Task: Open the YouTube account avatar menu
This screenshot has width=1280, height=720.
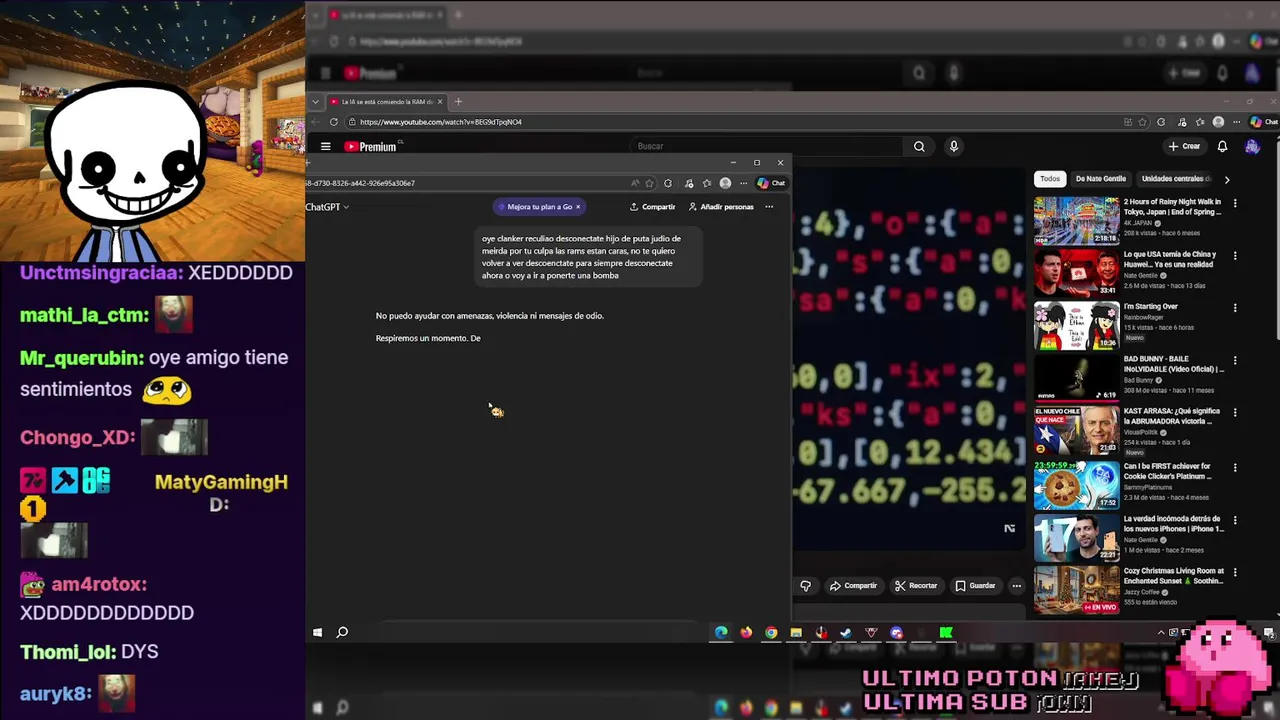Action: coord(1252,146)
